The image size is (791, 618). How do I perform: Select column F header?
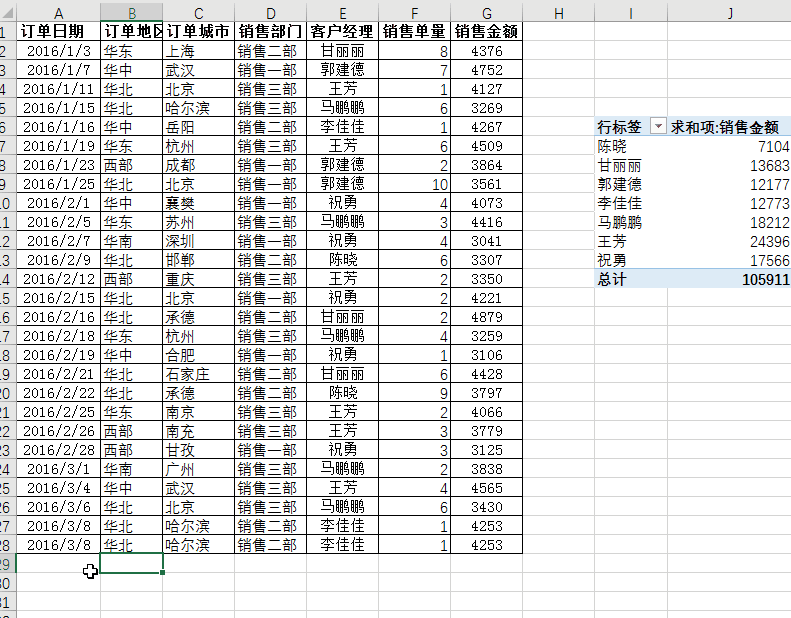(415, 13)
